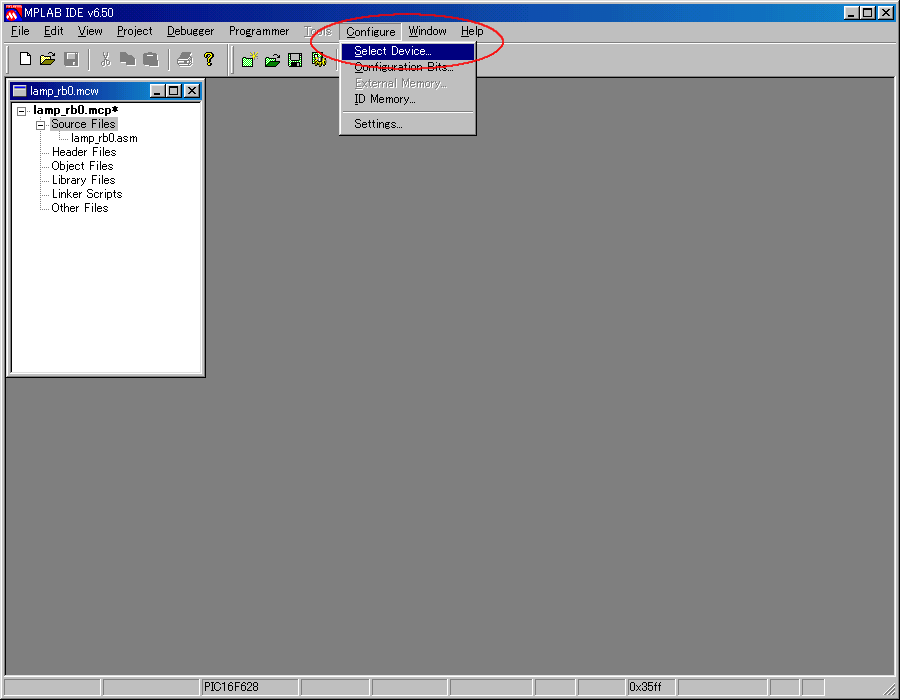Maximize the lamp_rb0.mcw project window
900x700 pixels.
(x=174, y=91)
